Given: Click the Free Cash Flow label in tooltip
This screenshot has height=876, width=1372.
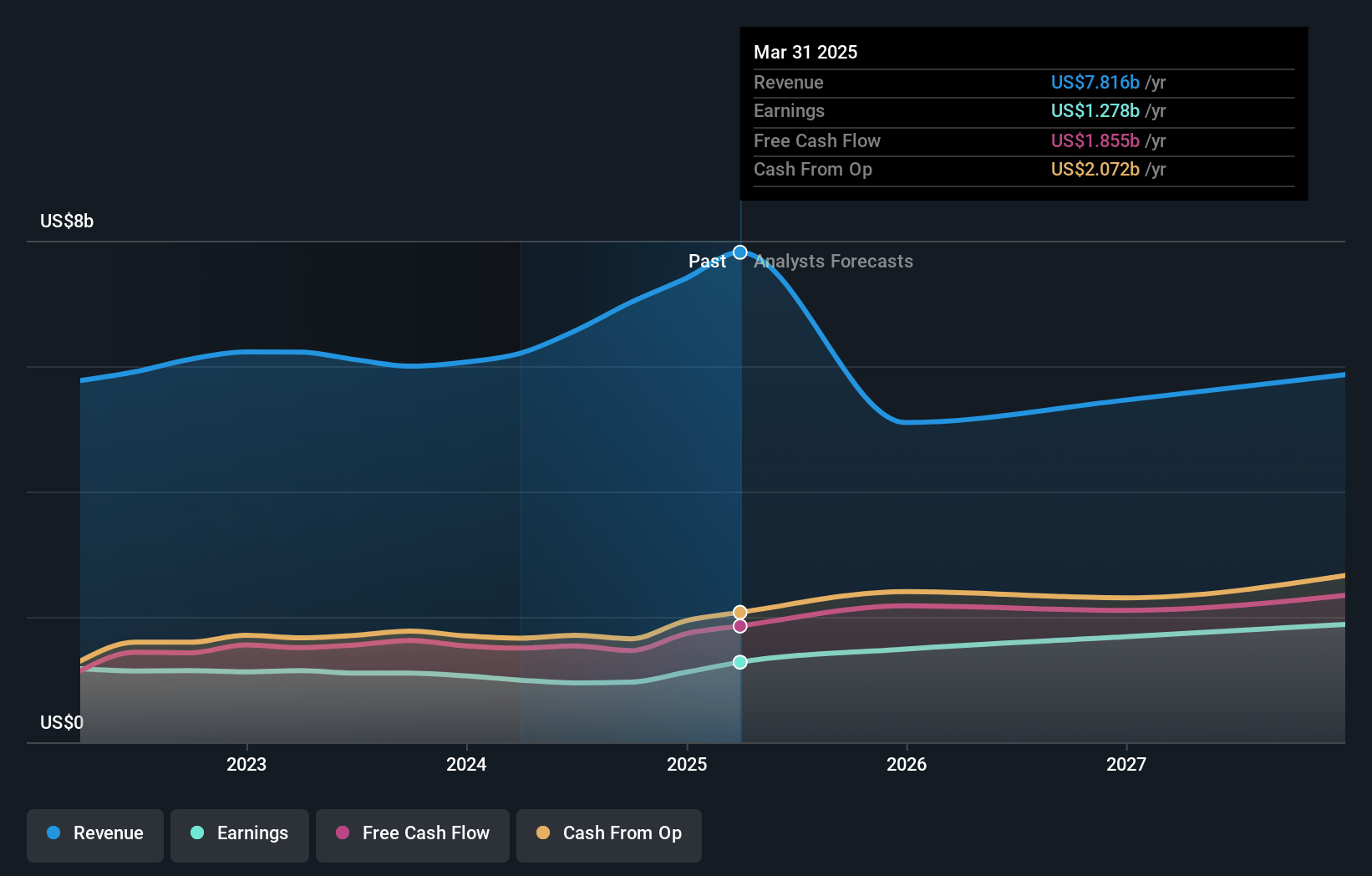Looking at the screenshot, I should pos(817,140).
